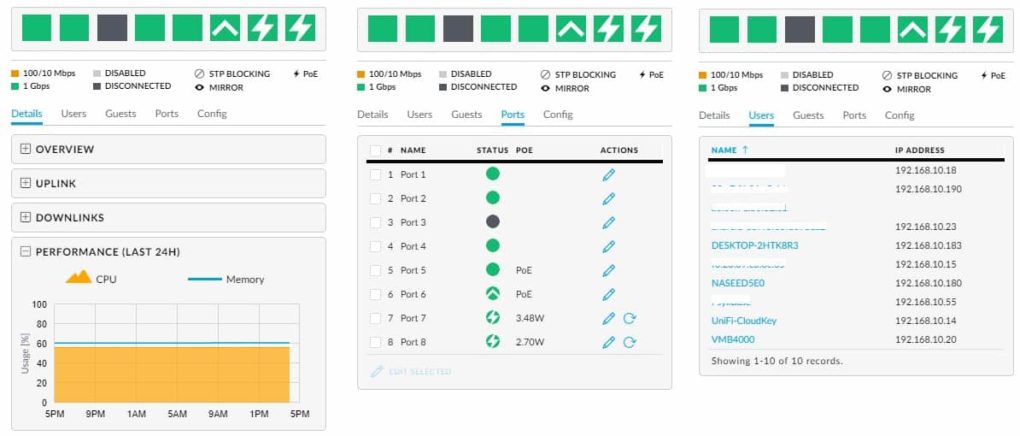Tick the checkbox for Port 2
Viewport: 1020px width, 436px height.
click(375, 198)
